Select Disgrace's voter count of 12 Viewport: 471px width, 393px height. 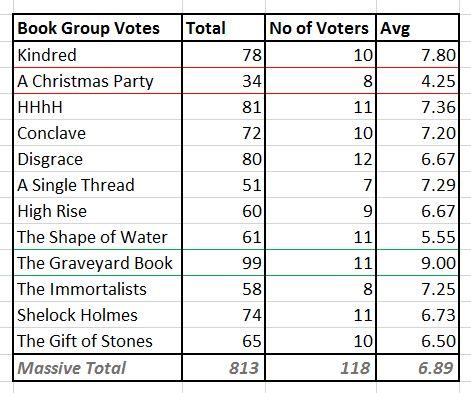(x=320, y=159)
